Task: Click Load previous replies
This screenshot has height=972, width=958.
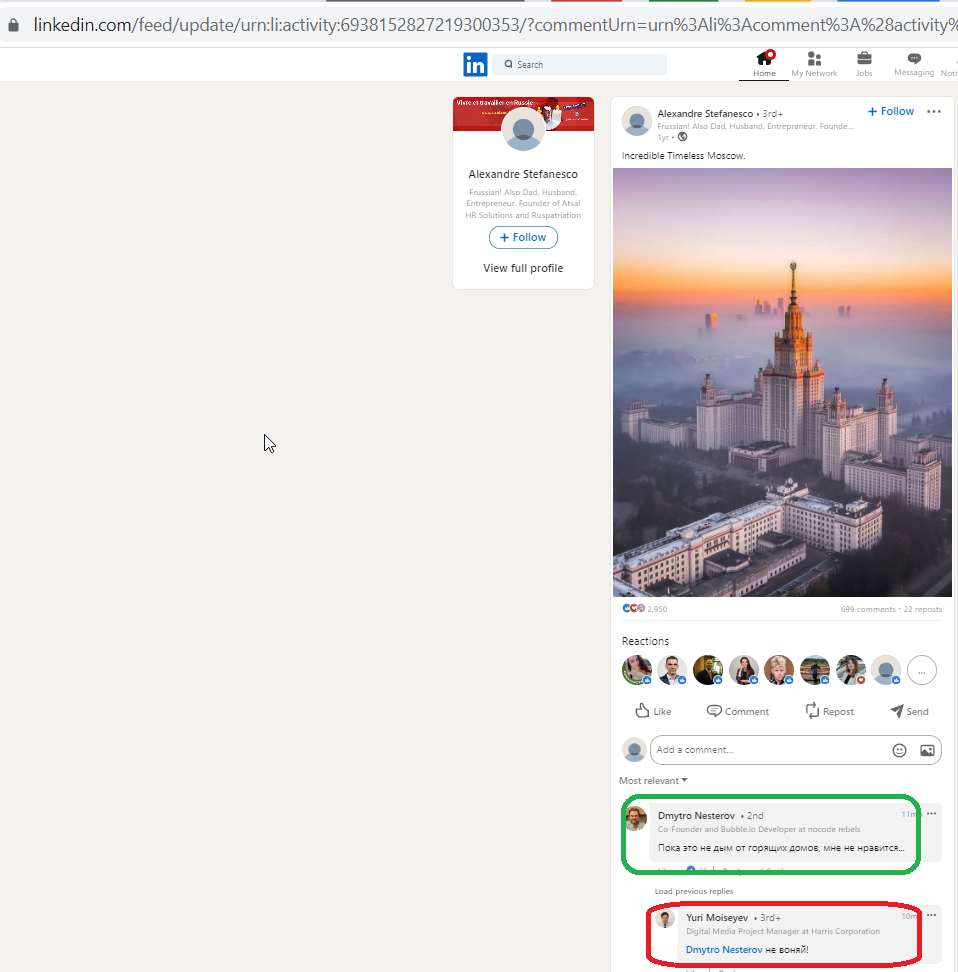Action: (x=694, y=891)
